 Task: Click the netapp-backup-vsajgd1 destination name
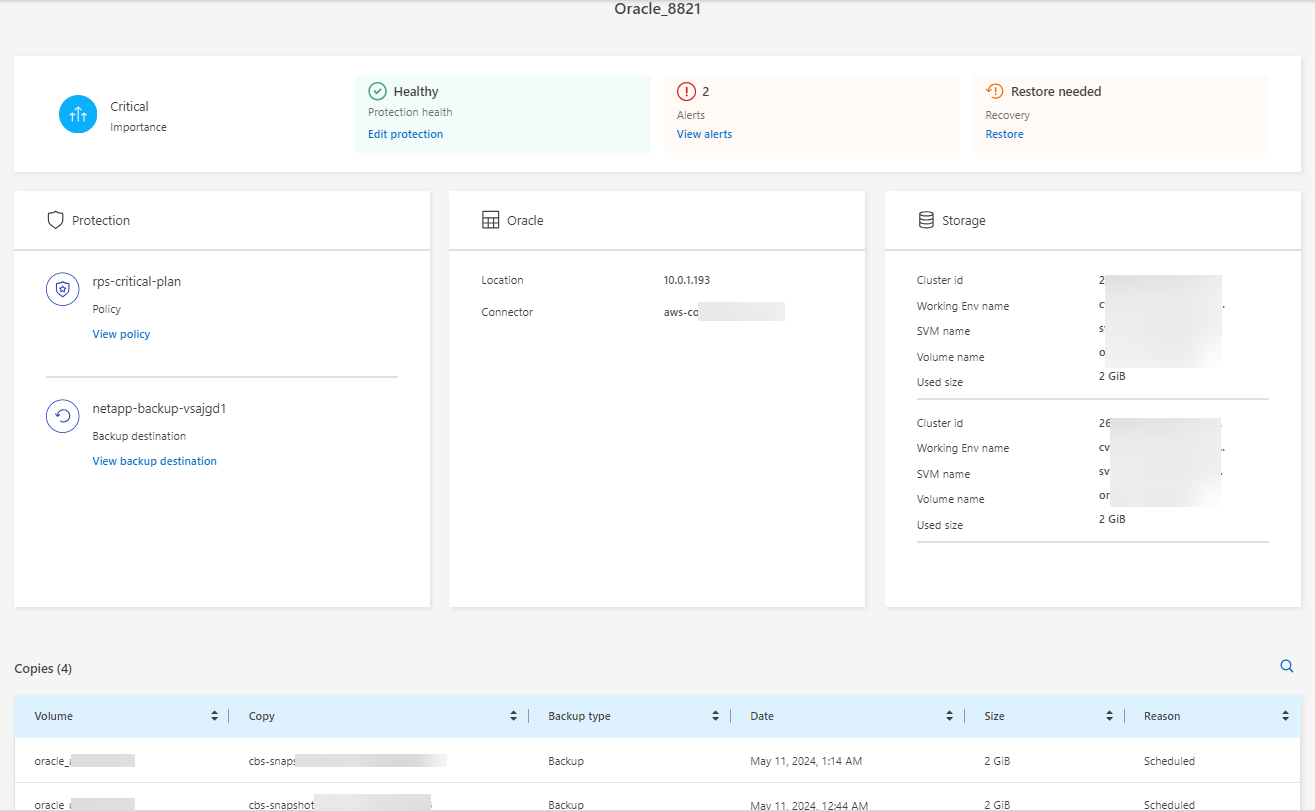(159, 409)
